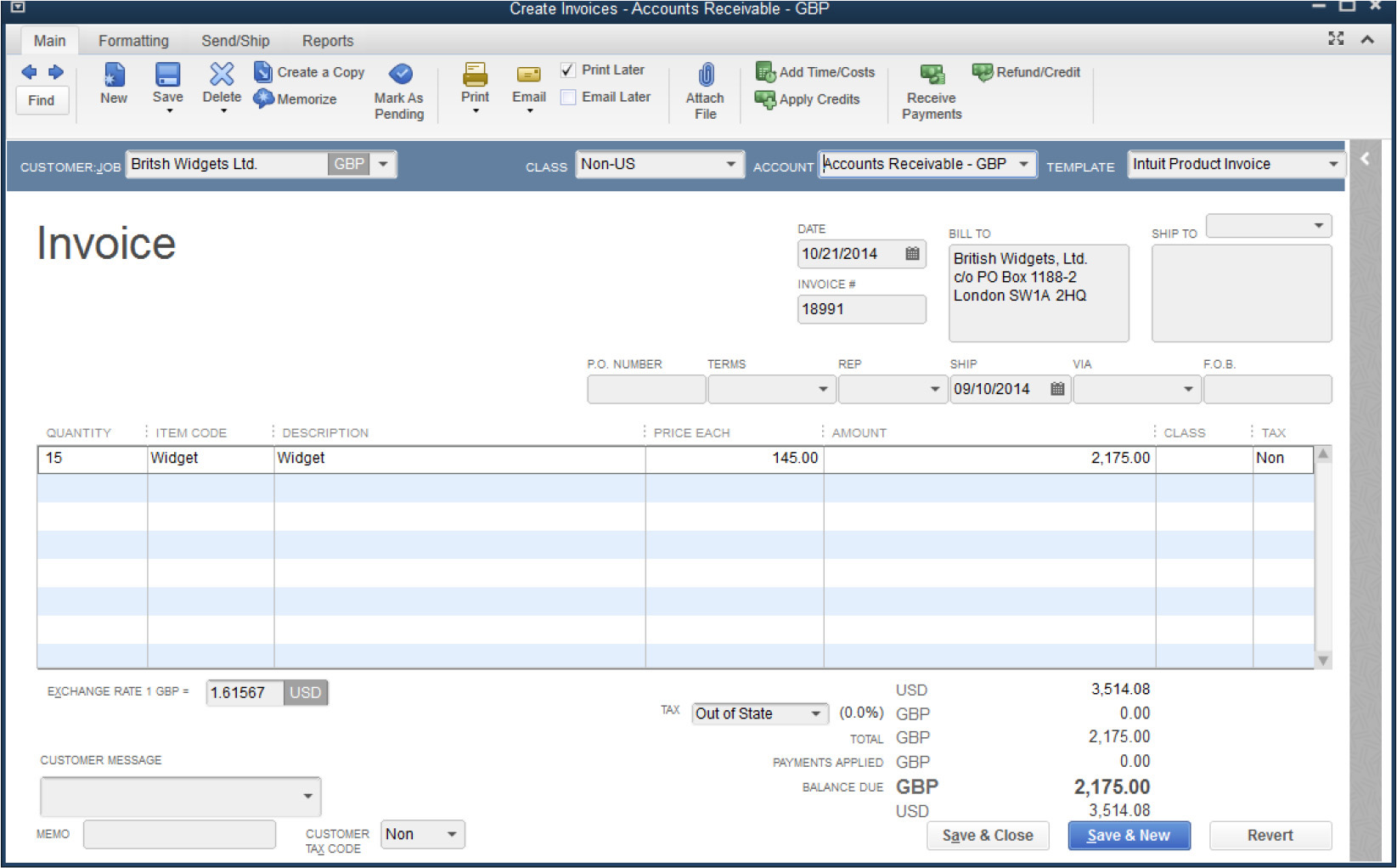Uncheck the Print Later checkbox

[x=568, y=70]
